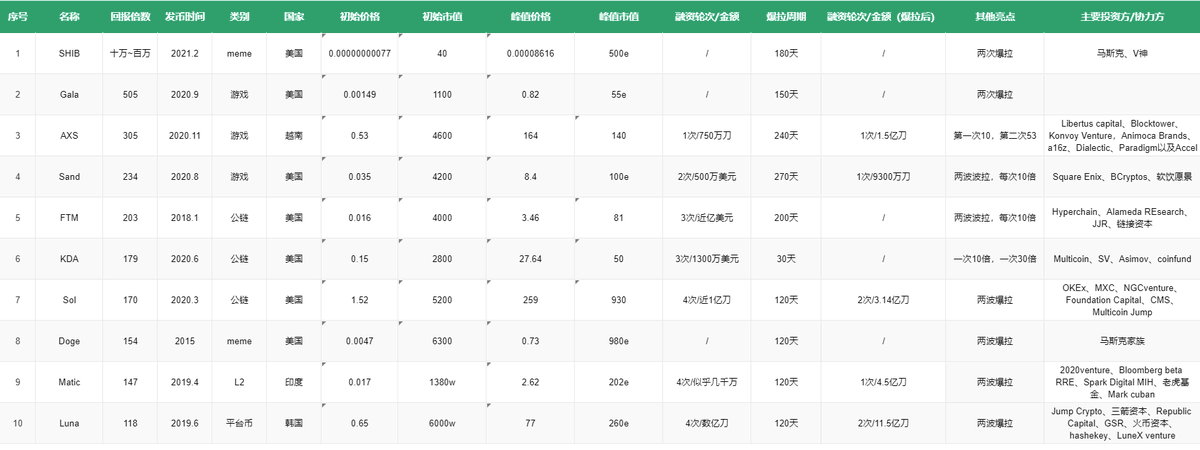Click the Sand name cell
The height and width of the screenshot is (450, 1200).
(x=68, y=176)
